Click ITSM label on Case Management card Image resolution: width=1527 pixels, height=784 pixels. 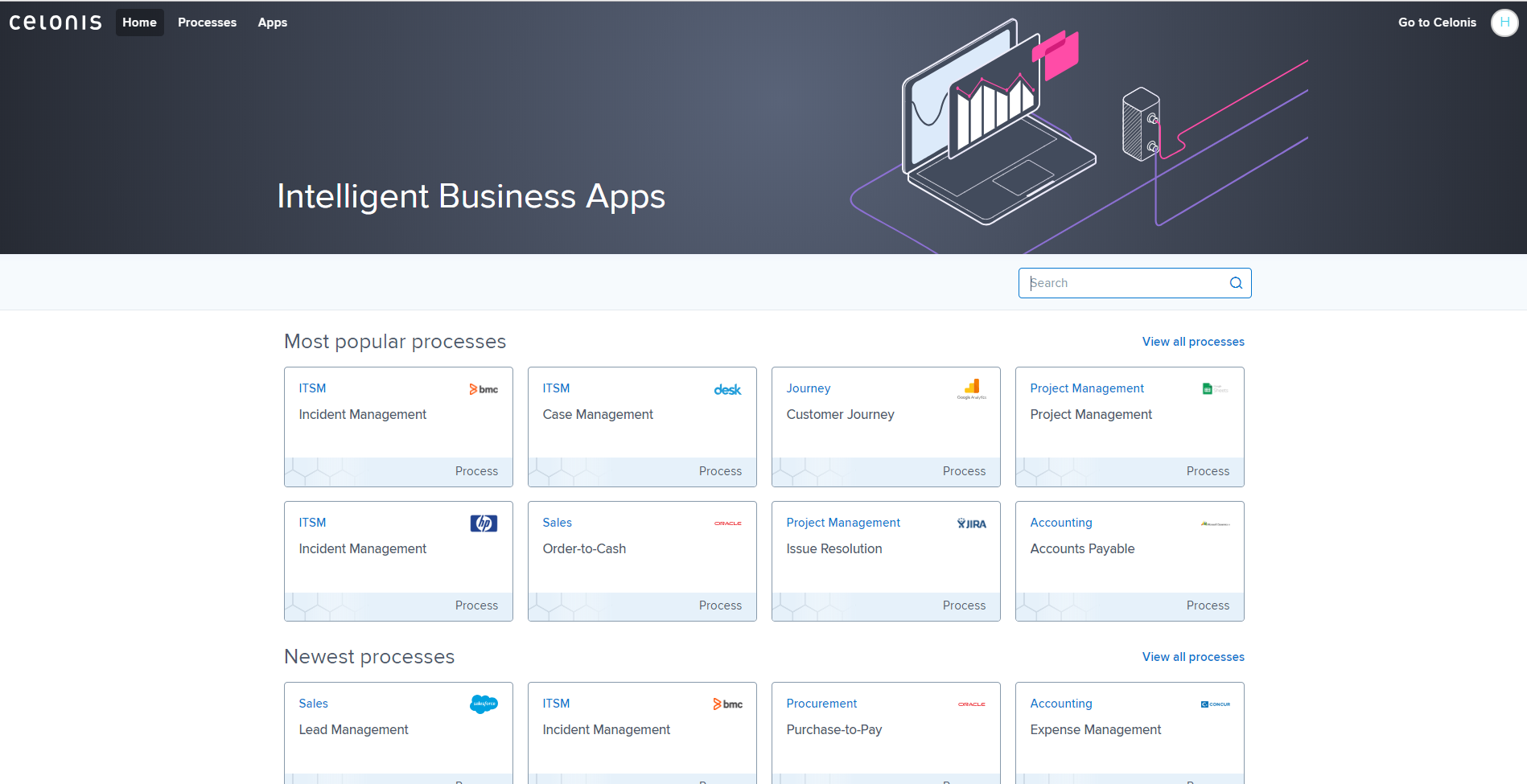[556, 388]
